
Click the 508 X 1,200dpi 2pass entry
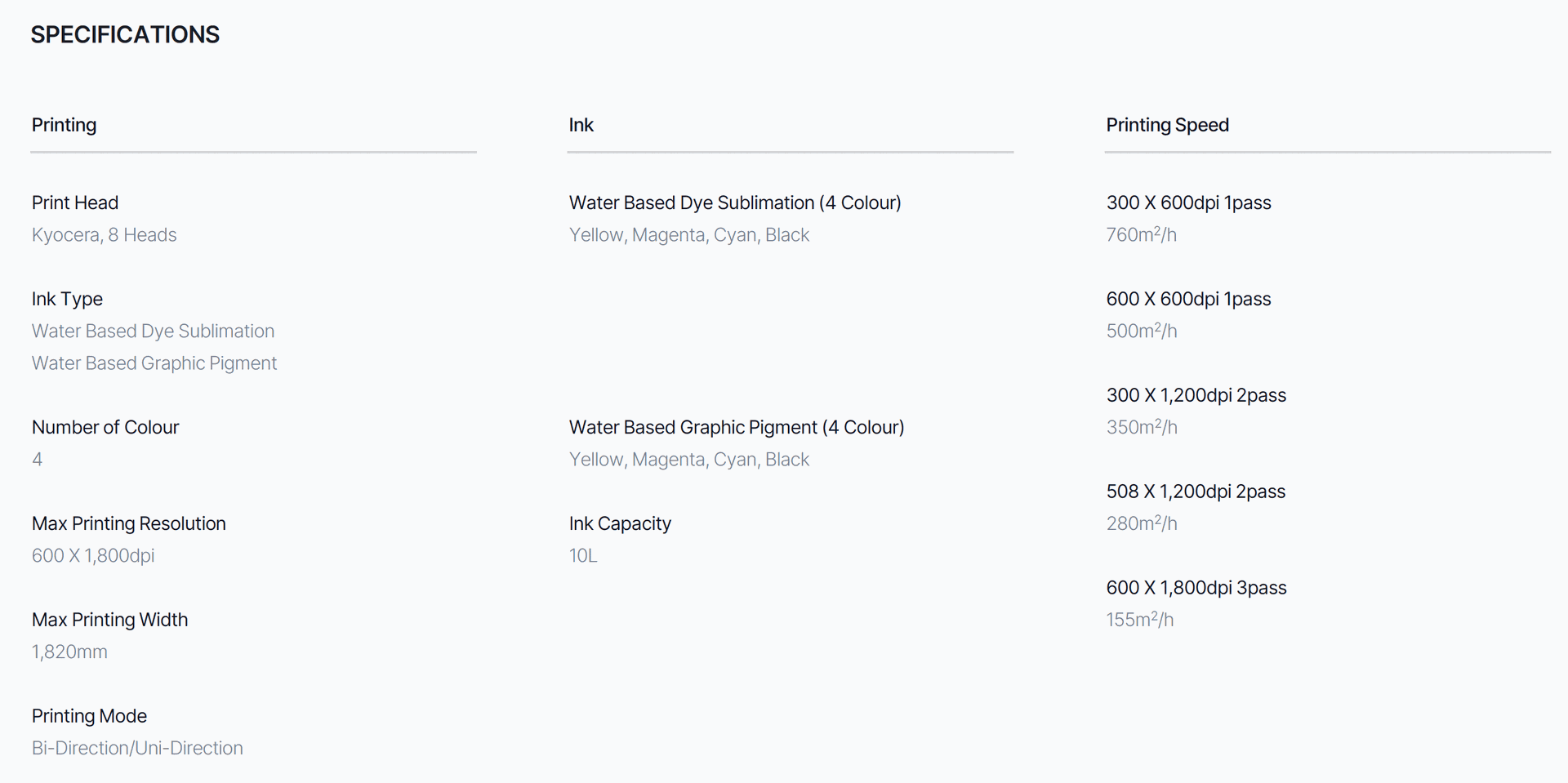1196,492
